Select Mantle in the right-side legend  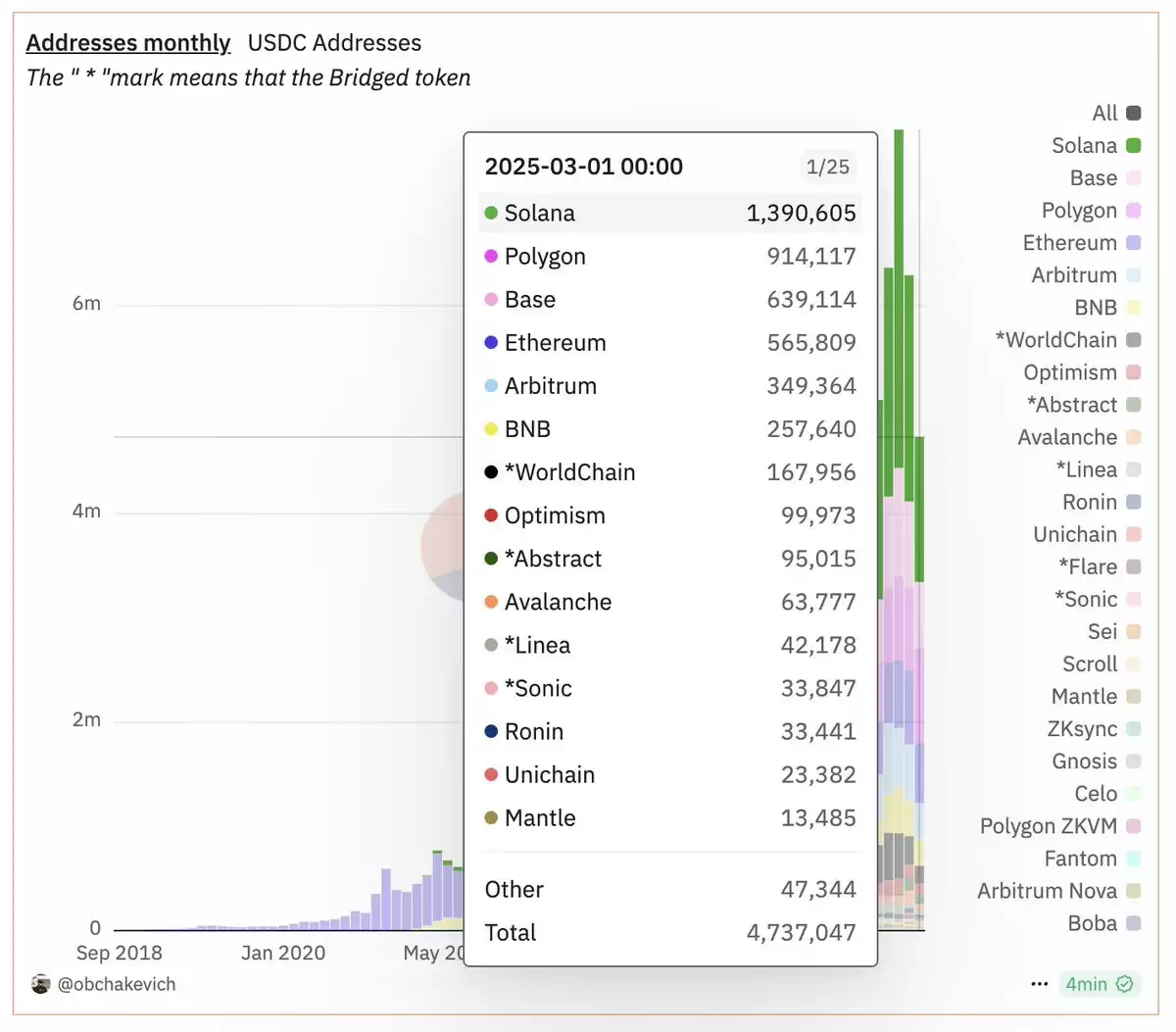click(x=1096, y=696)
